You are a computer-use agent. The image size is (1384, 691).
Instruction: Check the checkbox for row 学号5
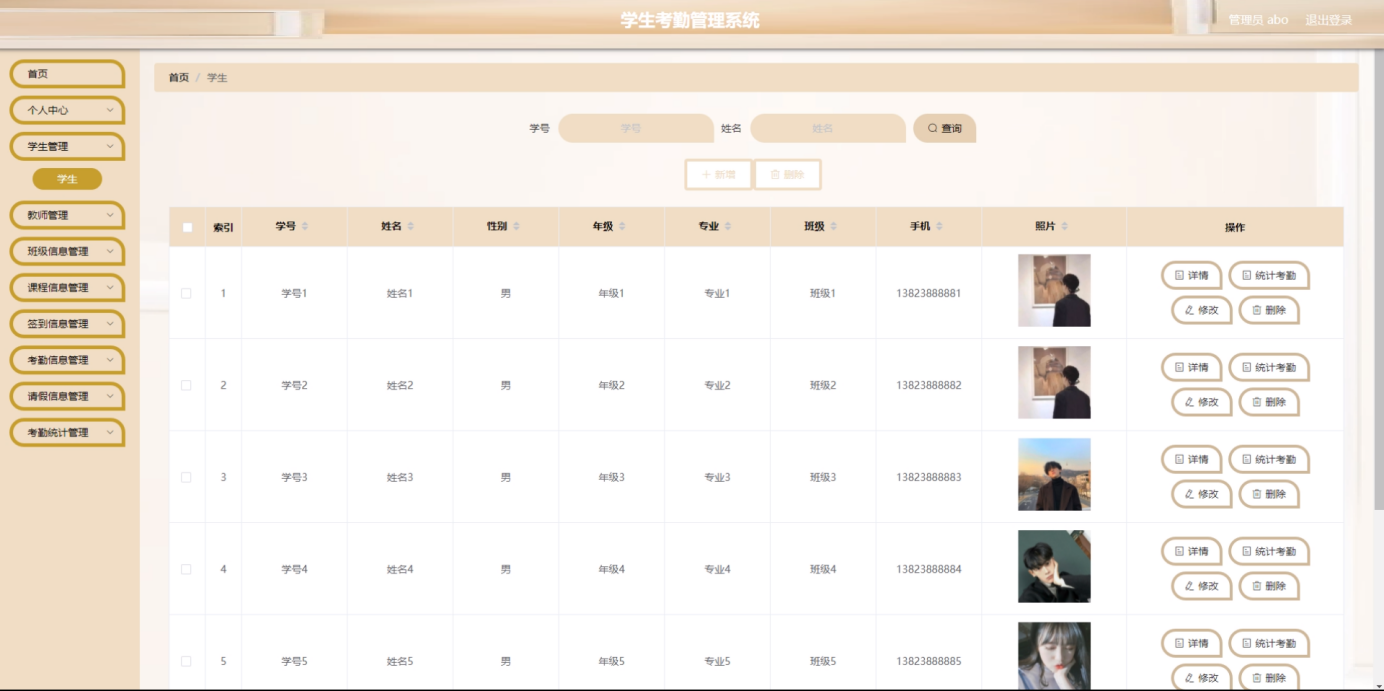point(186,661)
